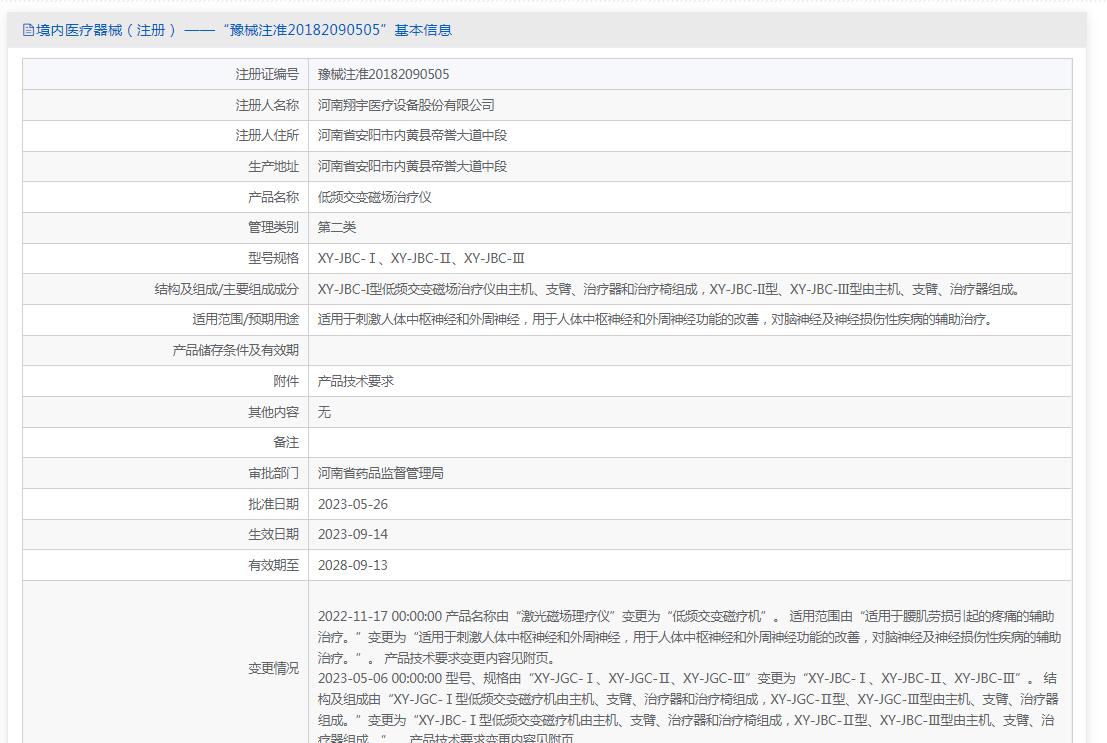
Task: Click the 有效期至 row label
Action: [273, 566]
